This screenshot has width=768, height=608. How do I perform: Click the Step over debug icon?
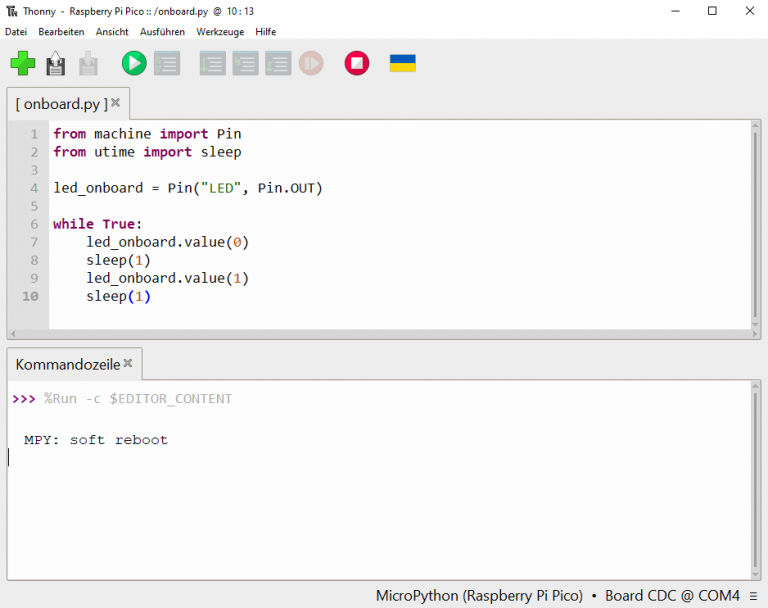(x=212, y=64)
